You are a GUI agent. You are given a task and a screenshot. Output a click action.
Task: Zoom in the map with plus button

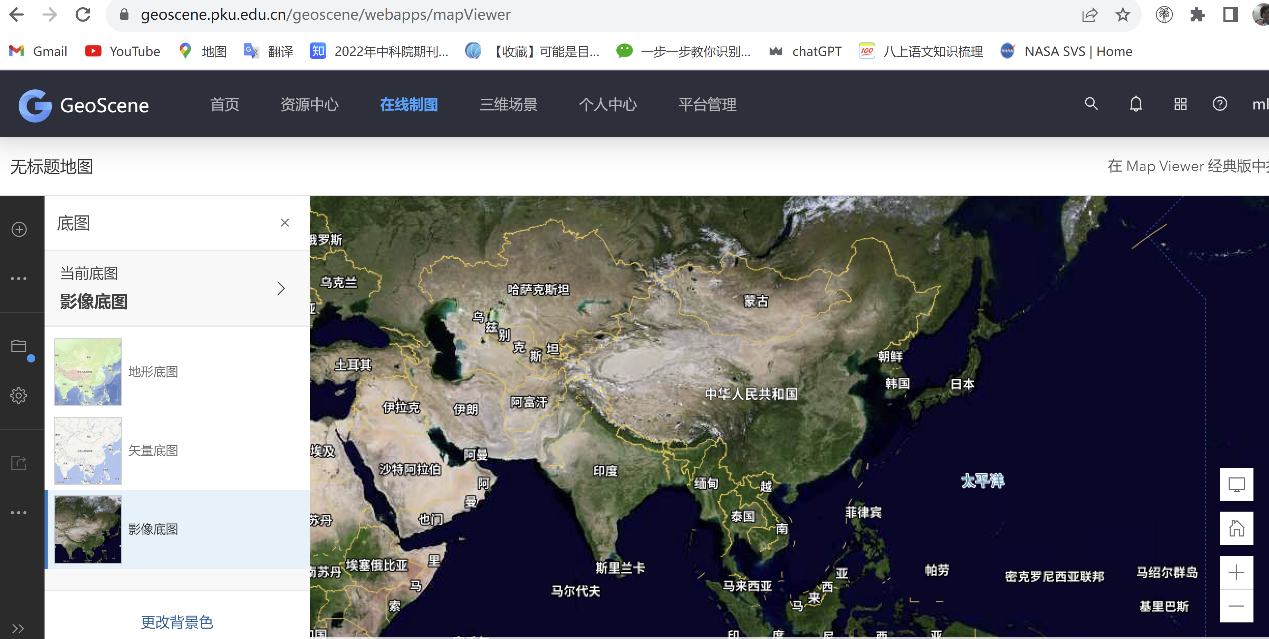(x=1236, y=572)
